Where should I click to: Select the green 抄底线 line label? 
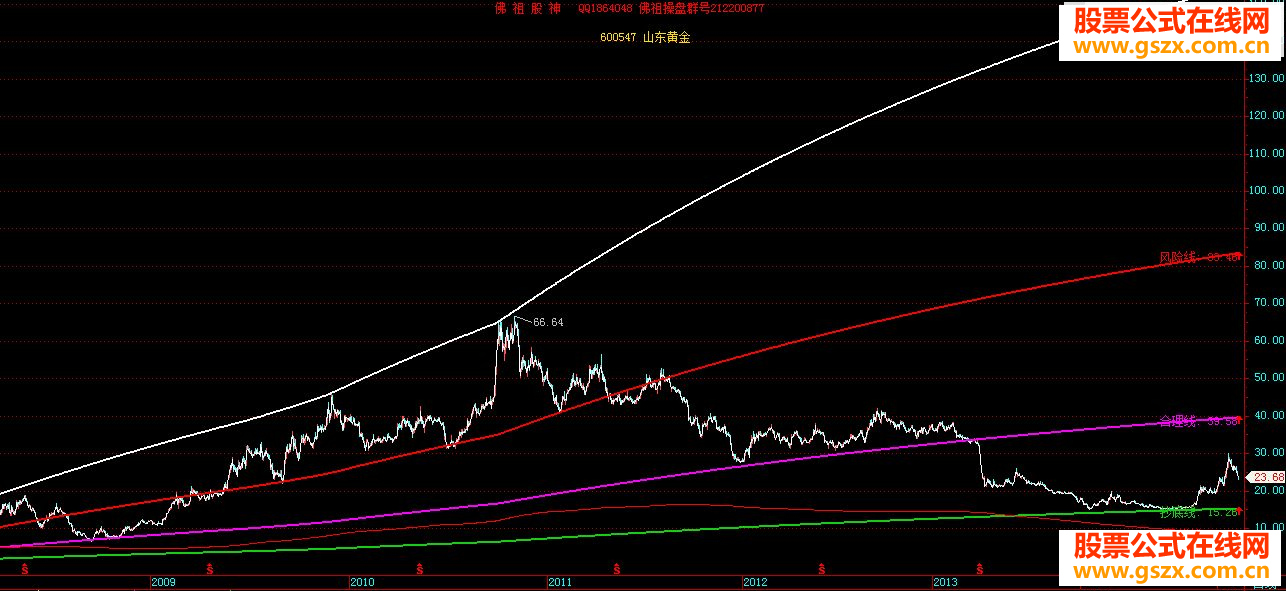coord(1199,512)
